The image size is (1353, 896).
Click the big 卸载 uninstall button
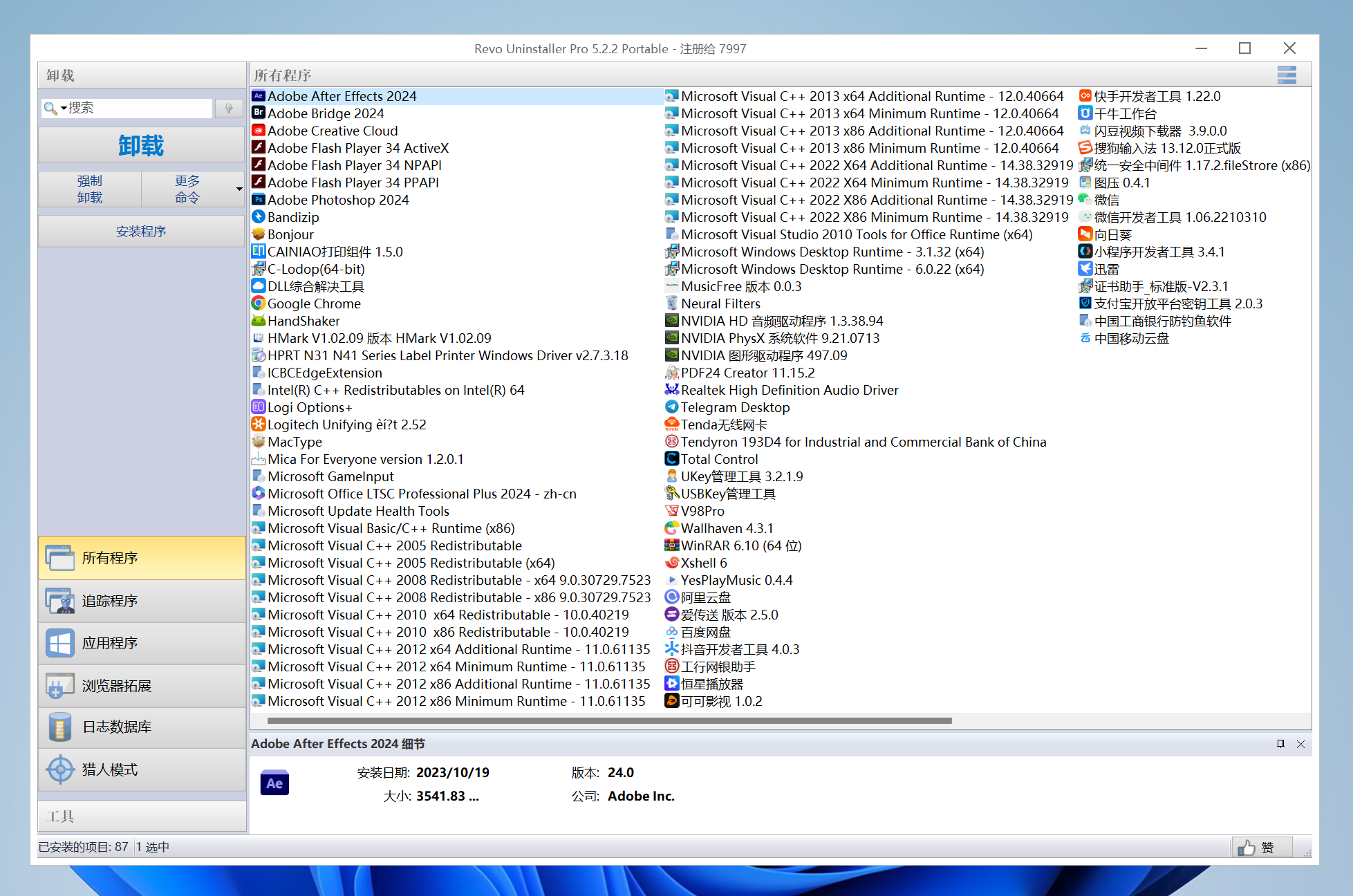point(141,145)
